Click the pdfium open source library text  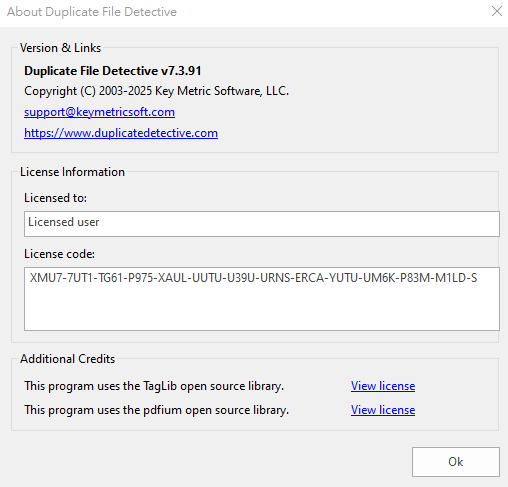point(156,410)
